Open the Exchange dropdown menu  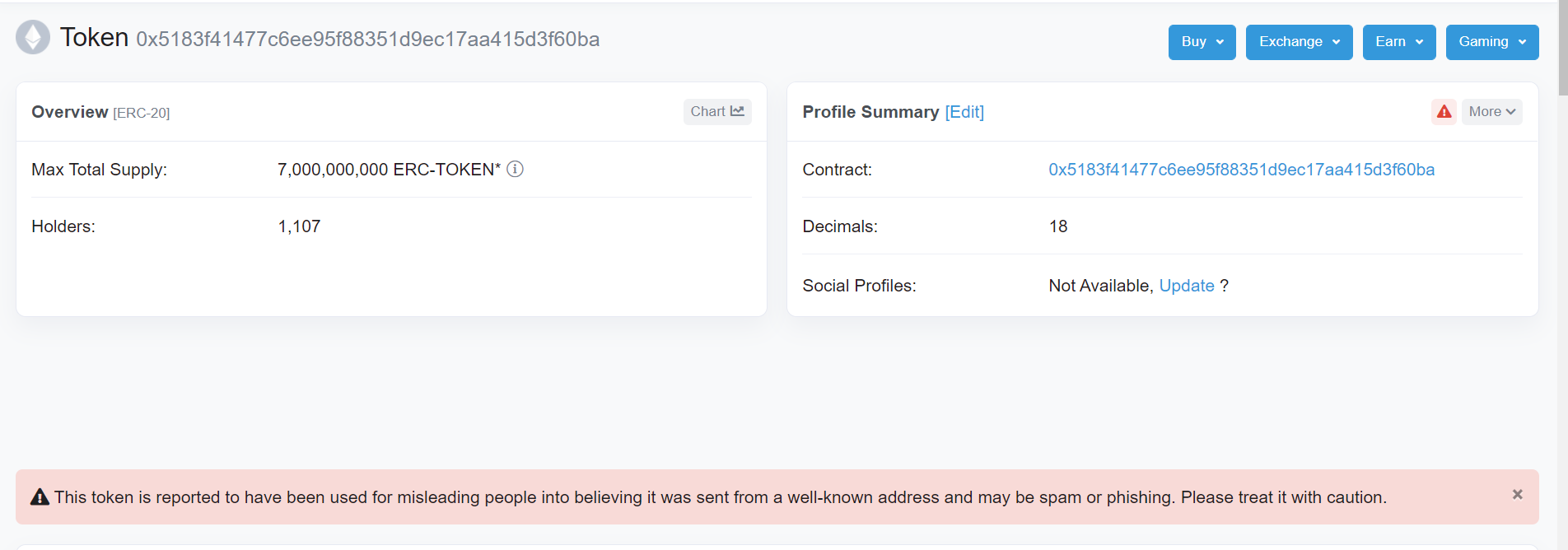(1299, 42)
